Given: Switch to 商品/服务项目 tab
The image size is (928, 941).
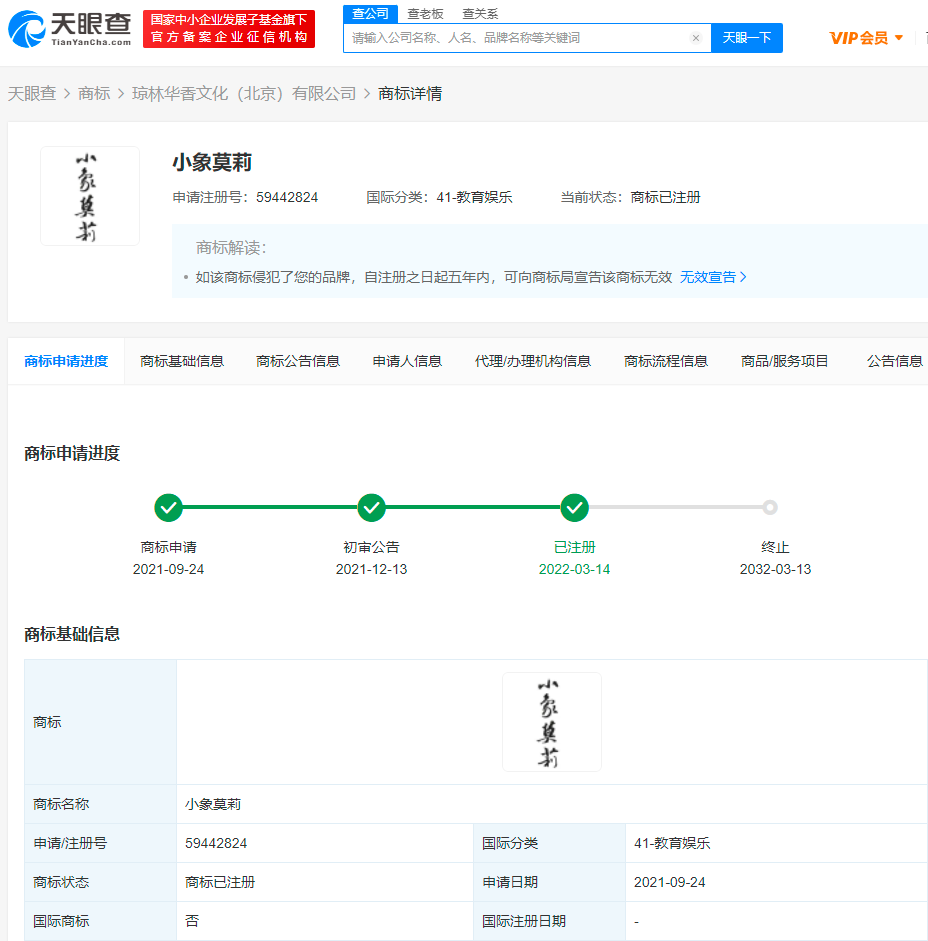Looking at the screenshot, I should (785, 361).
